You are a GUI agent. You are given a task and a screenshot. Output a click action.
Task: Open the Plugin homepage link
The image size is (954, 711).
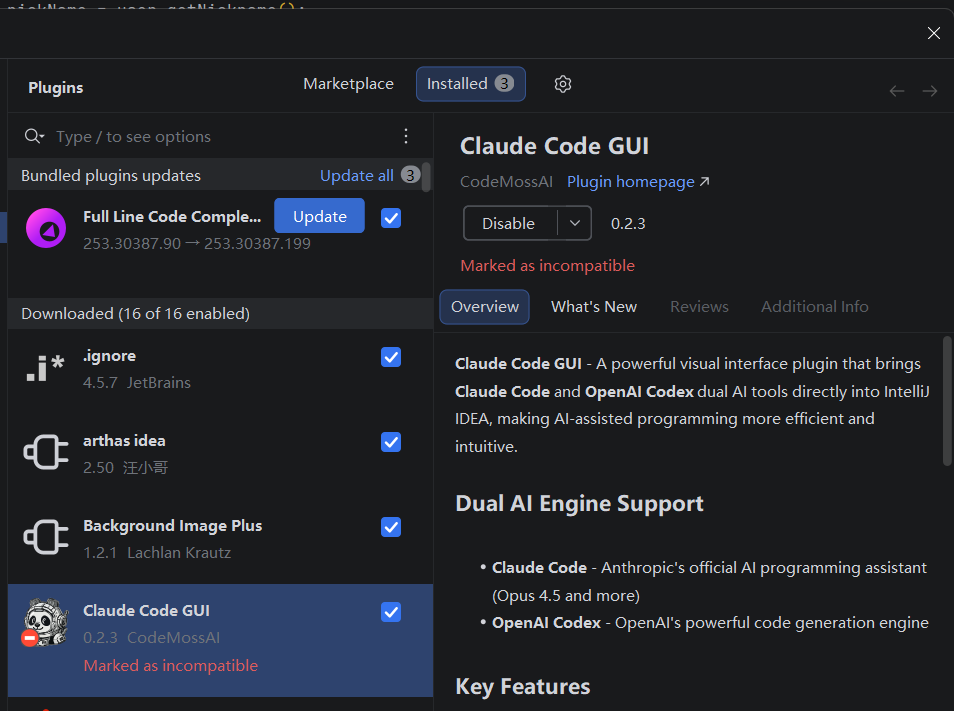click(638, 182)
